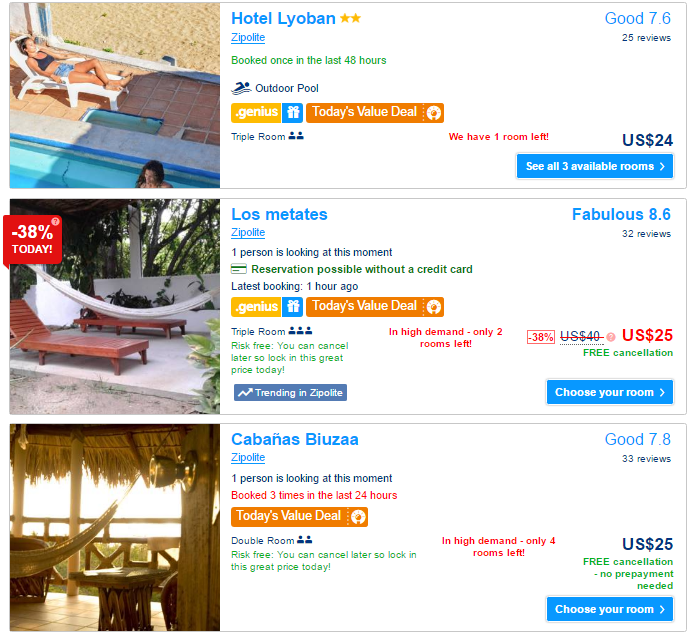Click Cabañas Biuzaa's Value Deal donut icon
Image resolution: width=691 pixels, height=634 pixels.
(x=358, y=517)
